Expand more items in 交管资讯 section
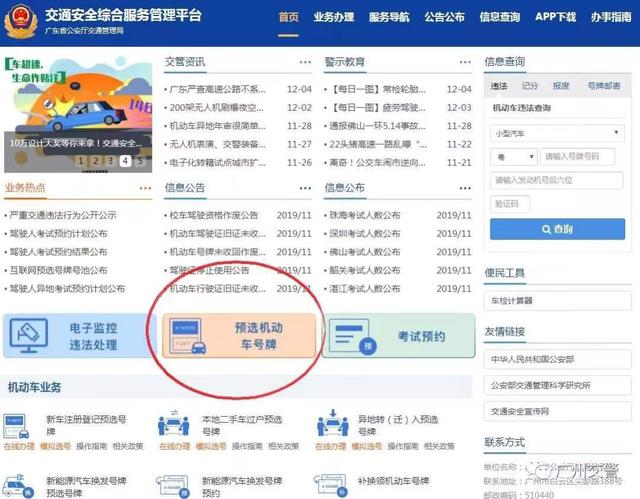This screenshot has width=640, height=499. 304,63
